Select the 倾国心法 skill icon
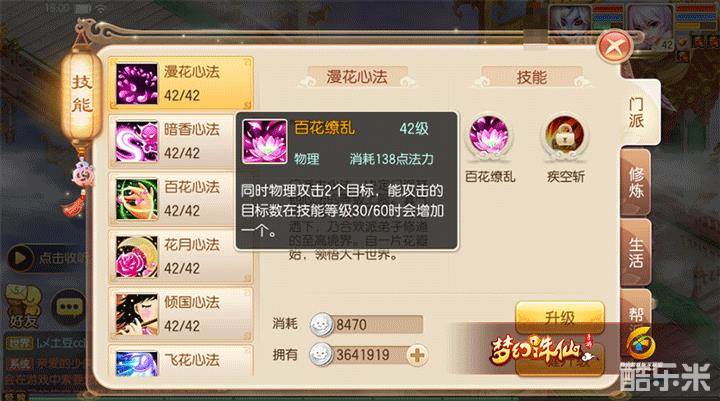The width and height of the screenshot is (720, 401). (136, 315)
